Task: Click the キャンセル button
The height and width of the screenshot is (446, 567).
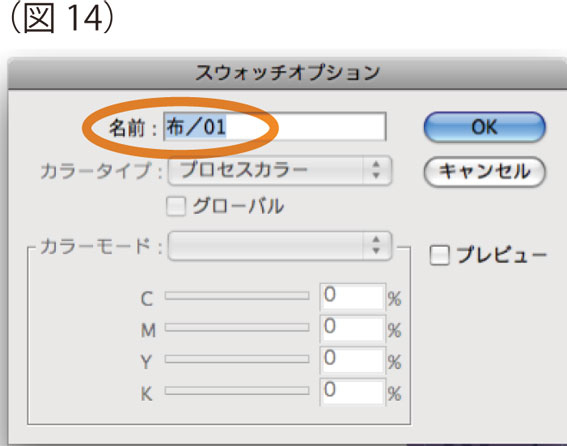Action: coord(484,171)
